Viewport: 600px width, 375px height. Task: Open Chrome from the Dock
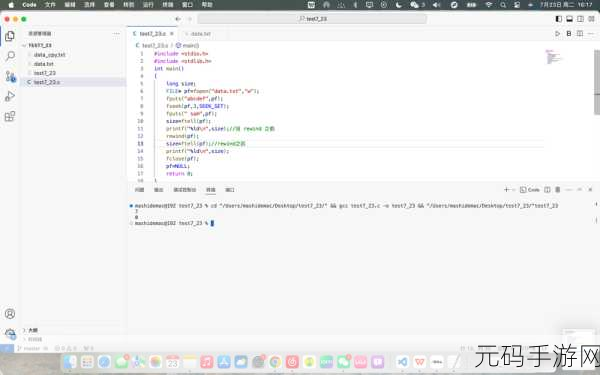tap(275, 361)
